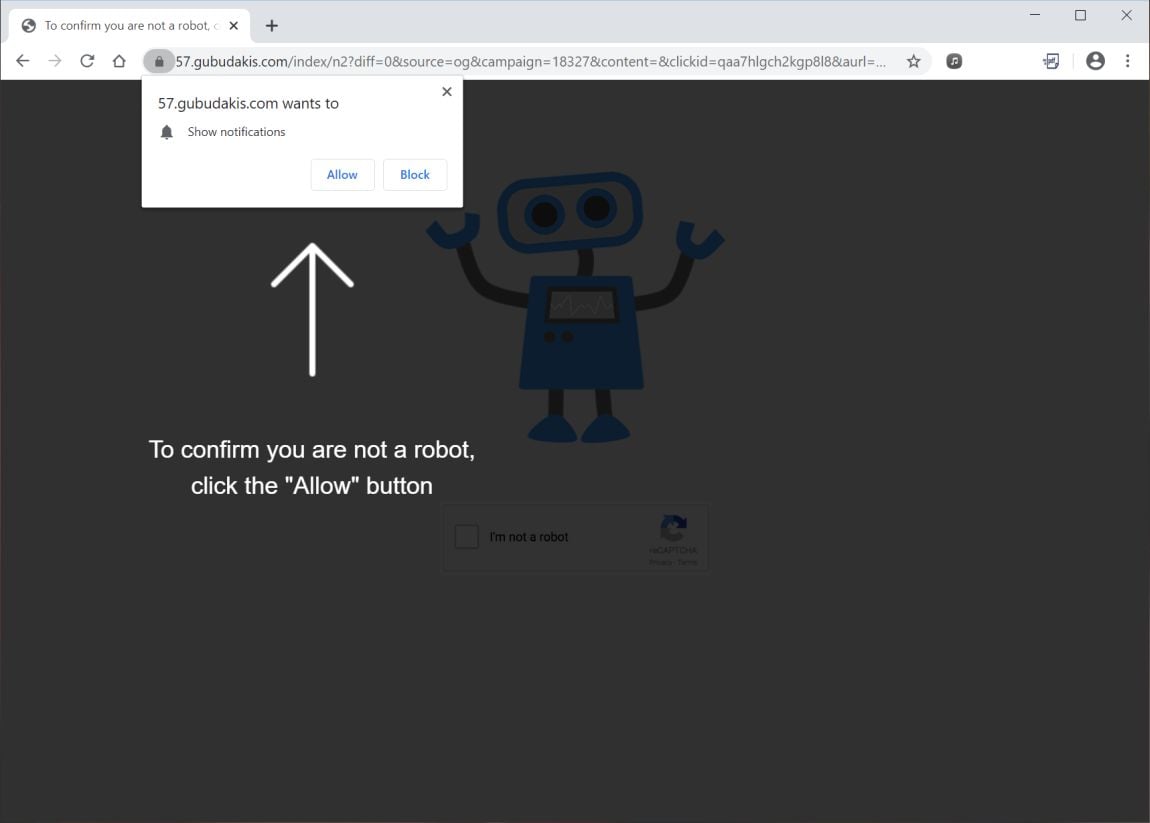Click the bell icon in permission popup
The width and height of the screenshot is (1150, 823).
(x=166, y=132)
